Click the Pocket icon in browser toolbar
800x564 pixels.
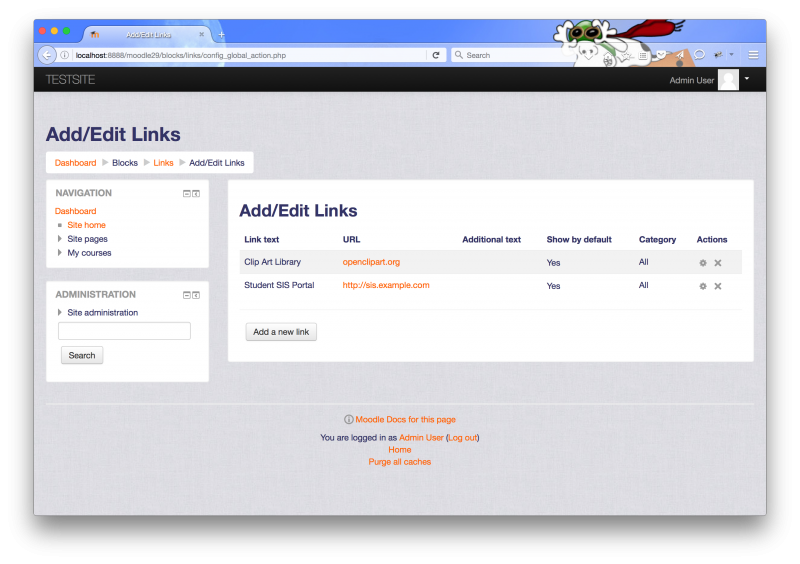pyautogui.click(x=661, y=55)
